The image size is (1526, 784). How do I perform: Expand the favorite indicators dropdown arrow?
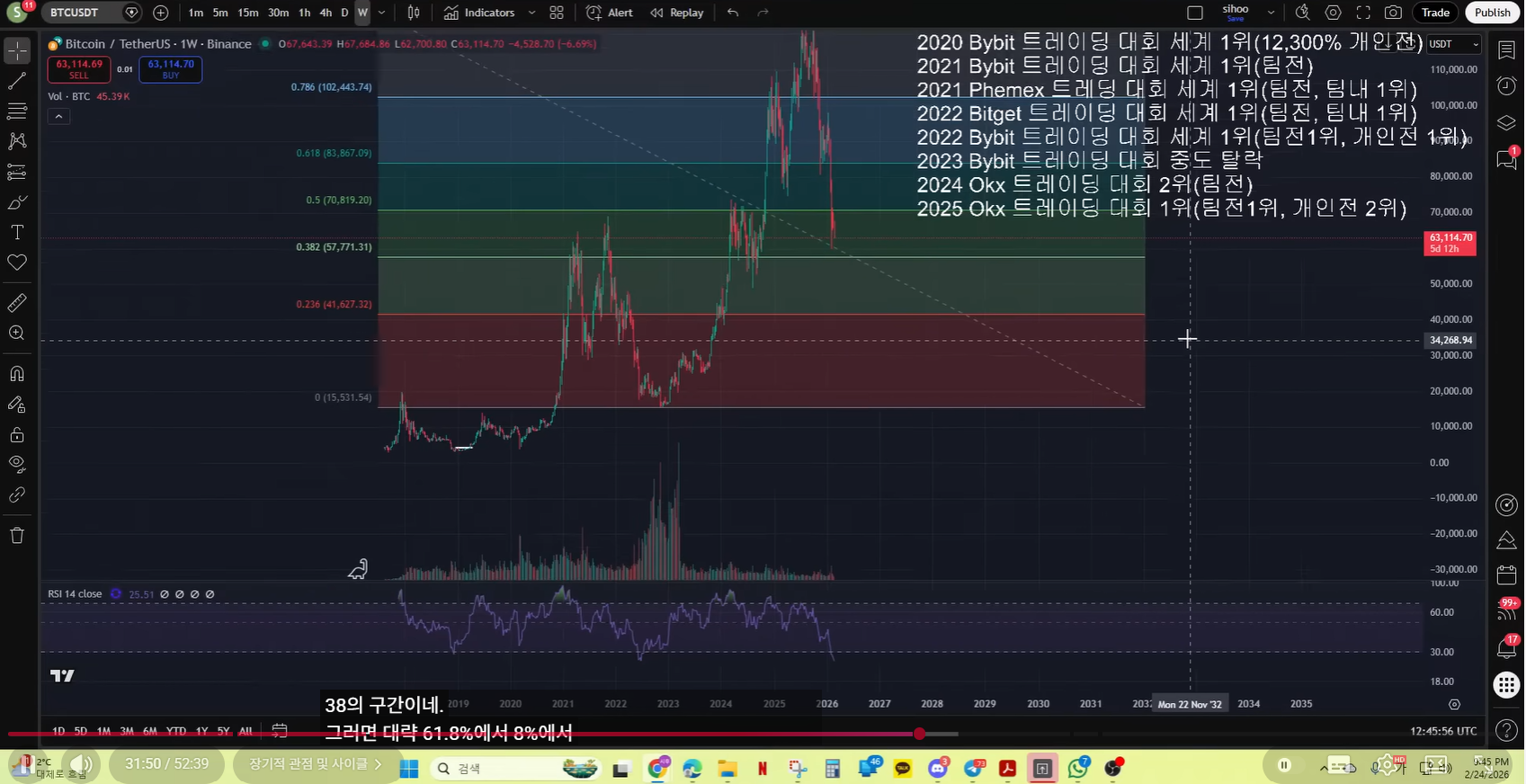point(531,13)
